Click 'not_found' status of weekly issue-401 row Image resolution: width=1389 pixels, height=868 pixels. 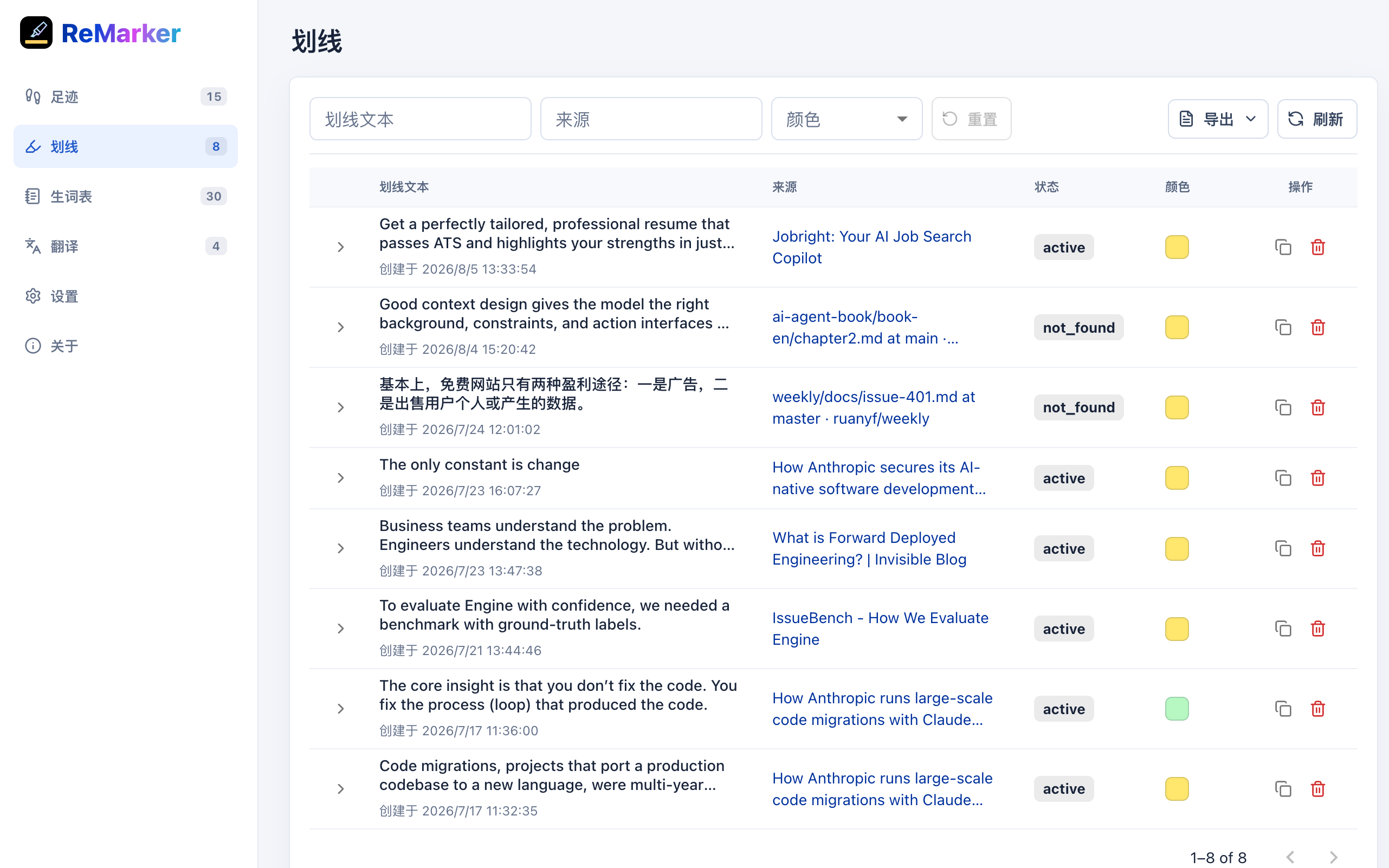[x=1078, y=407]
